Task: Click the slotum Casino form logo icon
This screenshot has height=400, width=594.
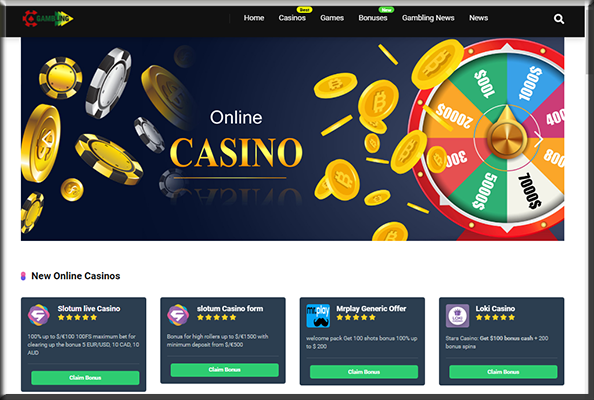Action: (178, 315)
